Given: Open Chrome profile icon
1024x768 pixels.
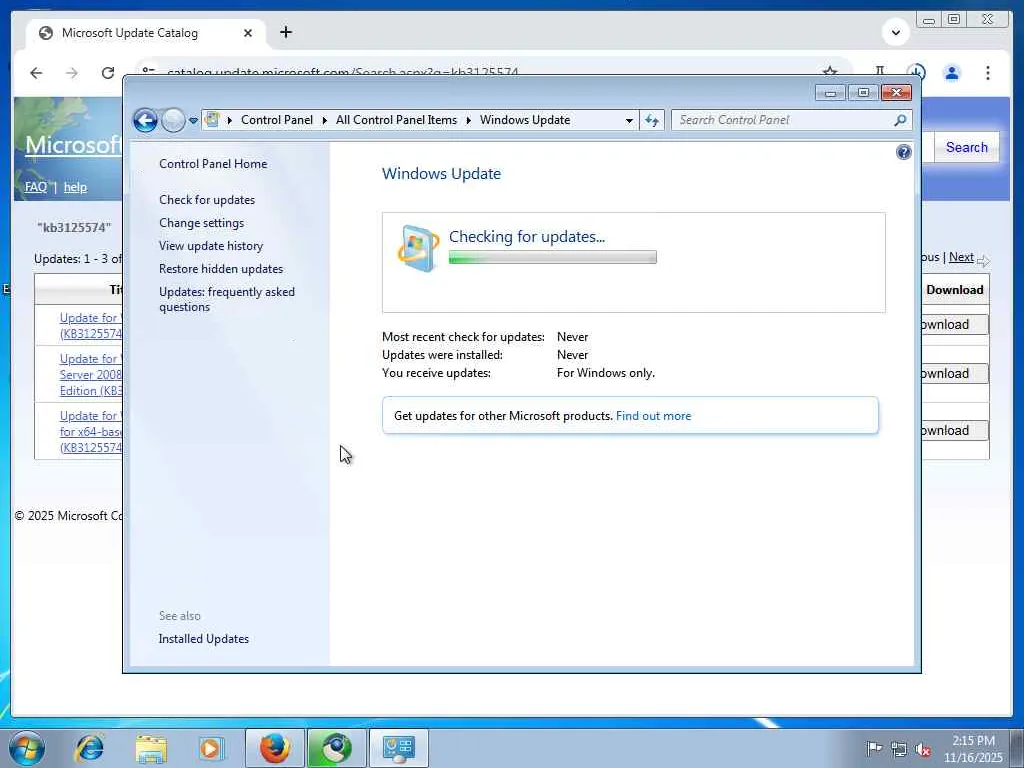Looking at the screenshot, I should 952,73.
